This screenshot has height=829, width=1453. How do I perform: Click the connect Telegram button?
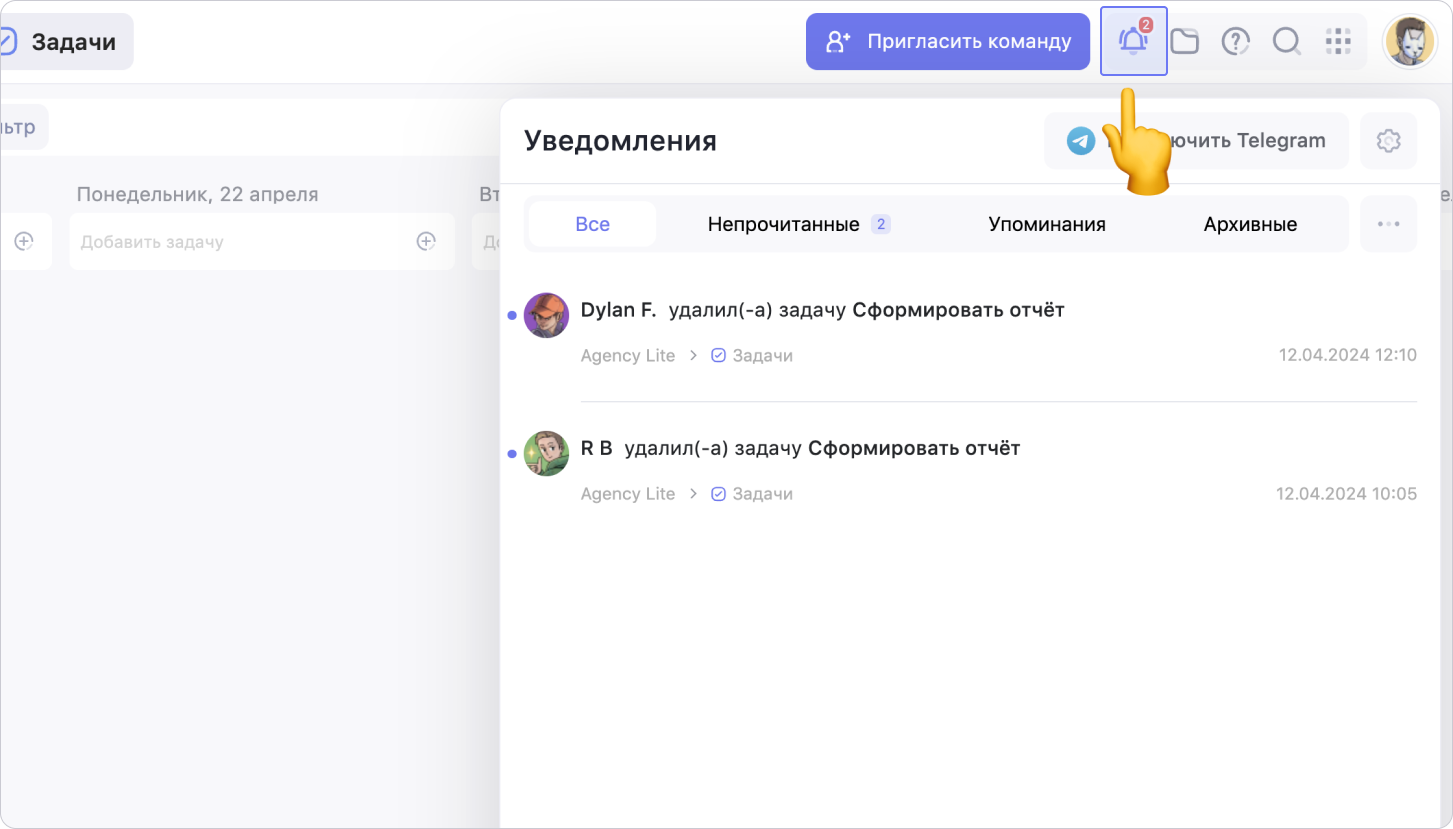pyautogui.click(x=1196, y=141)
